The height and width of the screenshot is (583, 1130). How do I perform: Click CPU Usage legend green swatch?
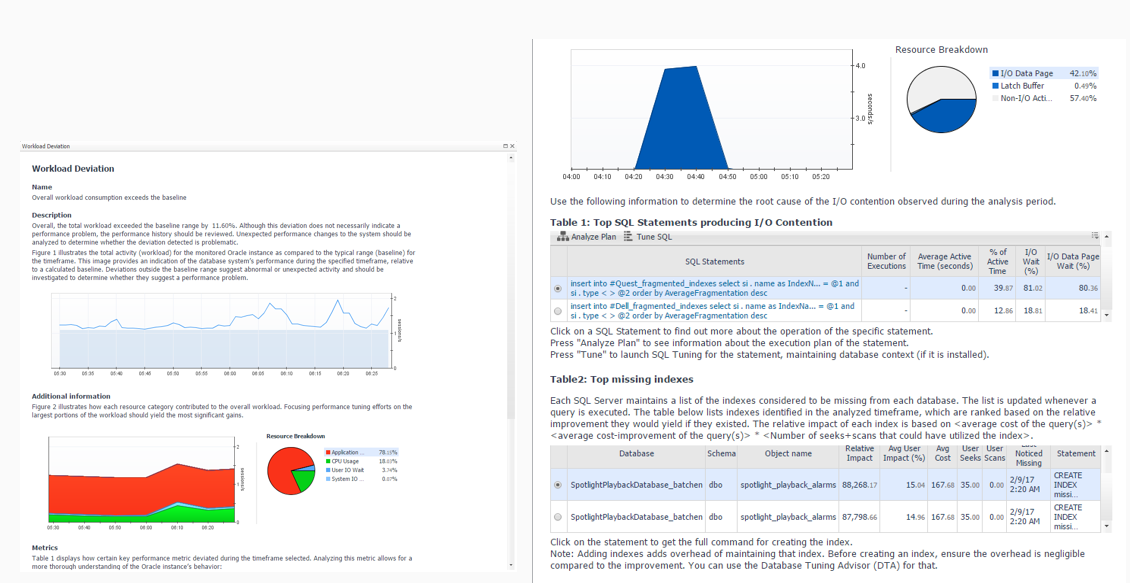328,461
